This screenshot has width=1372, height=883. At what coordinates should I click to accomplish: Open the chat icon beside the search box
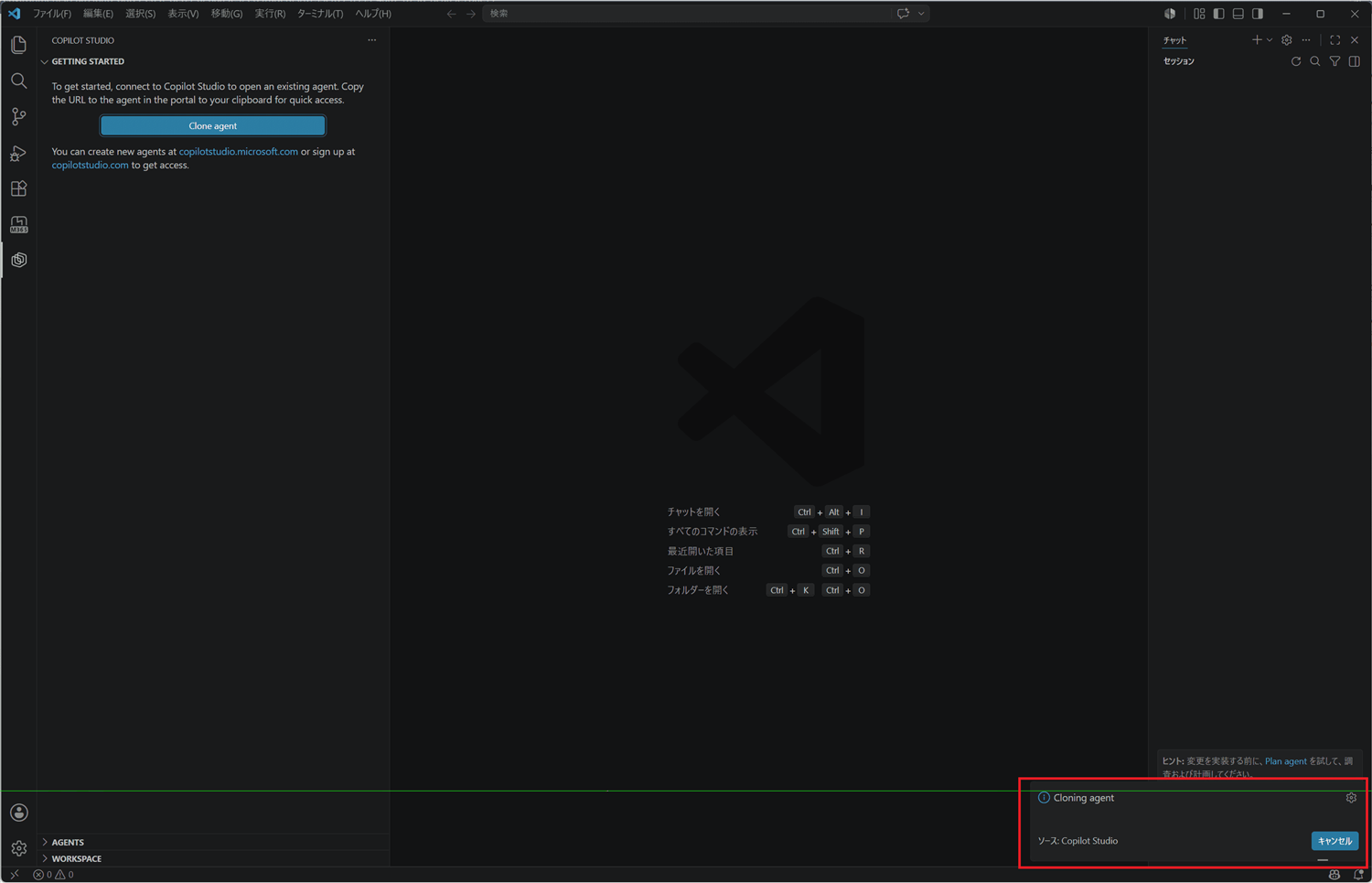pyautogui.click(x=903, y=14)
